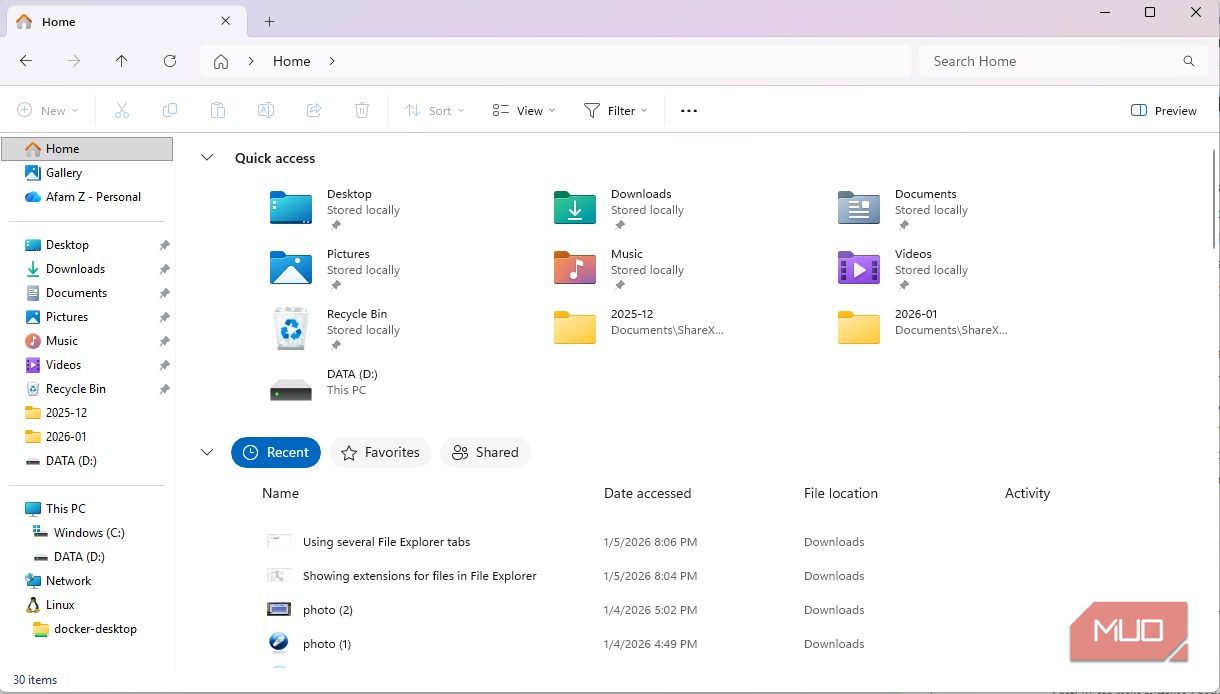Image resolution: width=1220 pixels, height=694 pixels.
Task: Unpin Desktop via sidebar pin icon
Action: [x=164, y=245]
